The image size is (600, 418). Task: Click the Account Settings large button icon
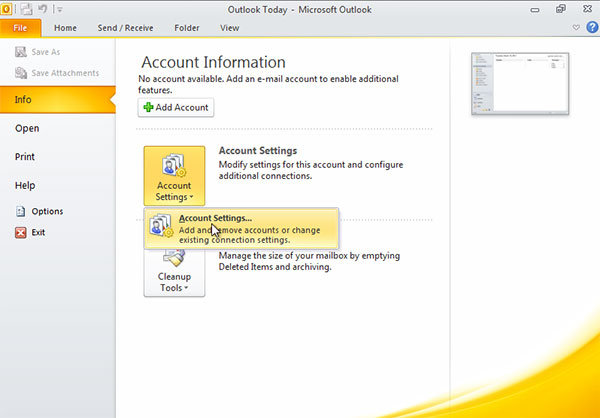point(174,165)
